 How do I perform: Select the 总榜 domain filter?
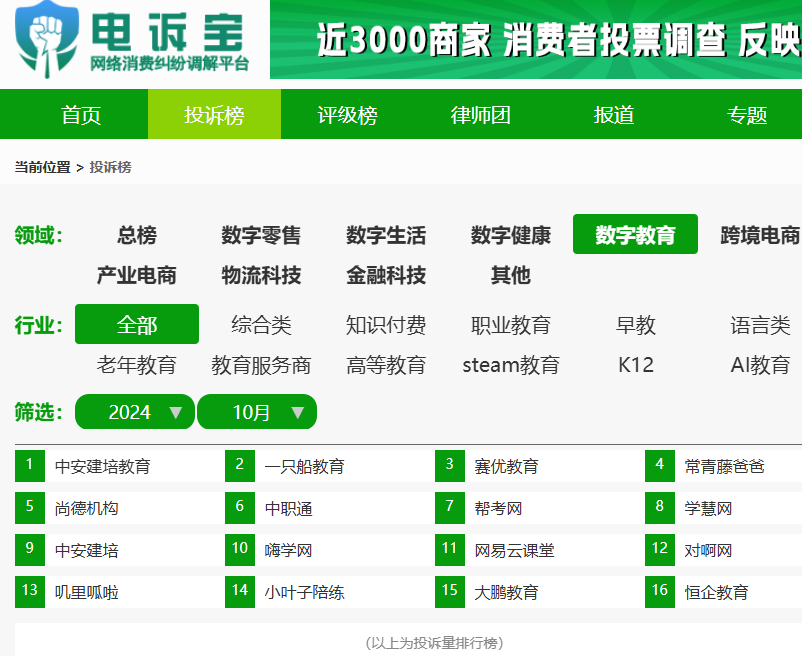137,235
